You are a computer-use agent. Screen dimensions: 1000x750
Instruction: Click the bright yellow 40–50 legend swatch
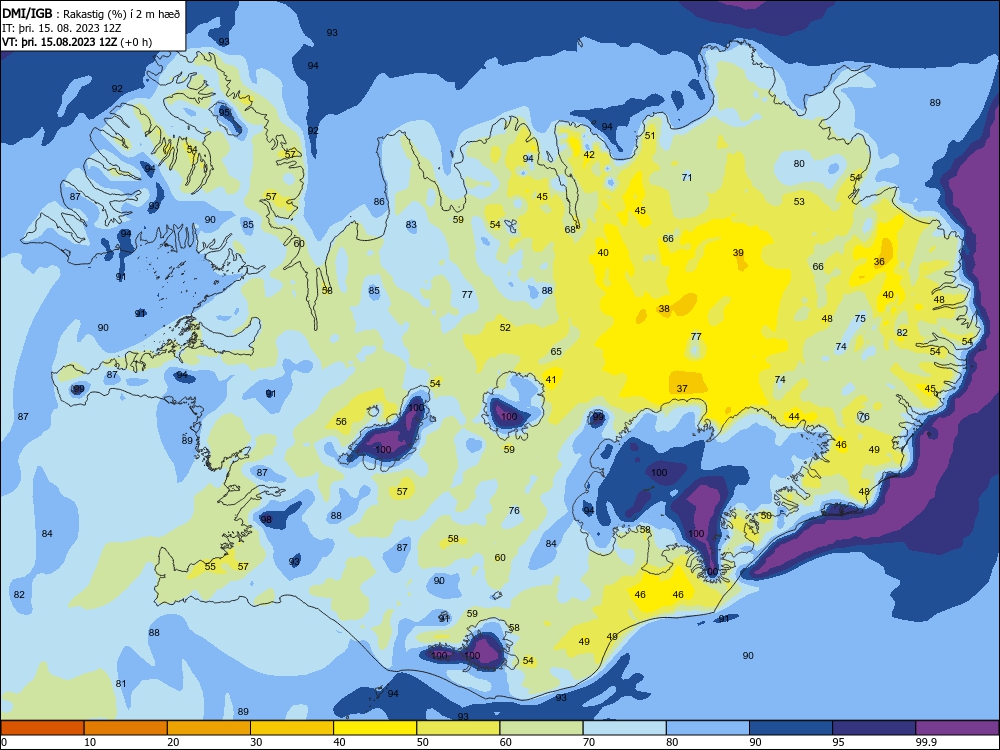(x=375, y=728)
